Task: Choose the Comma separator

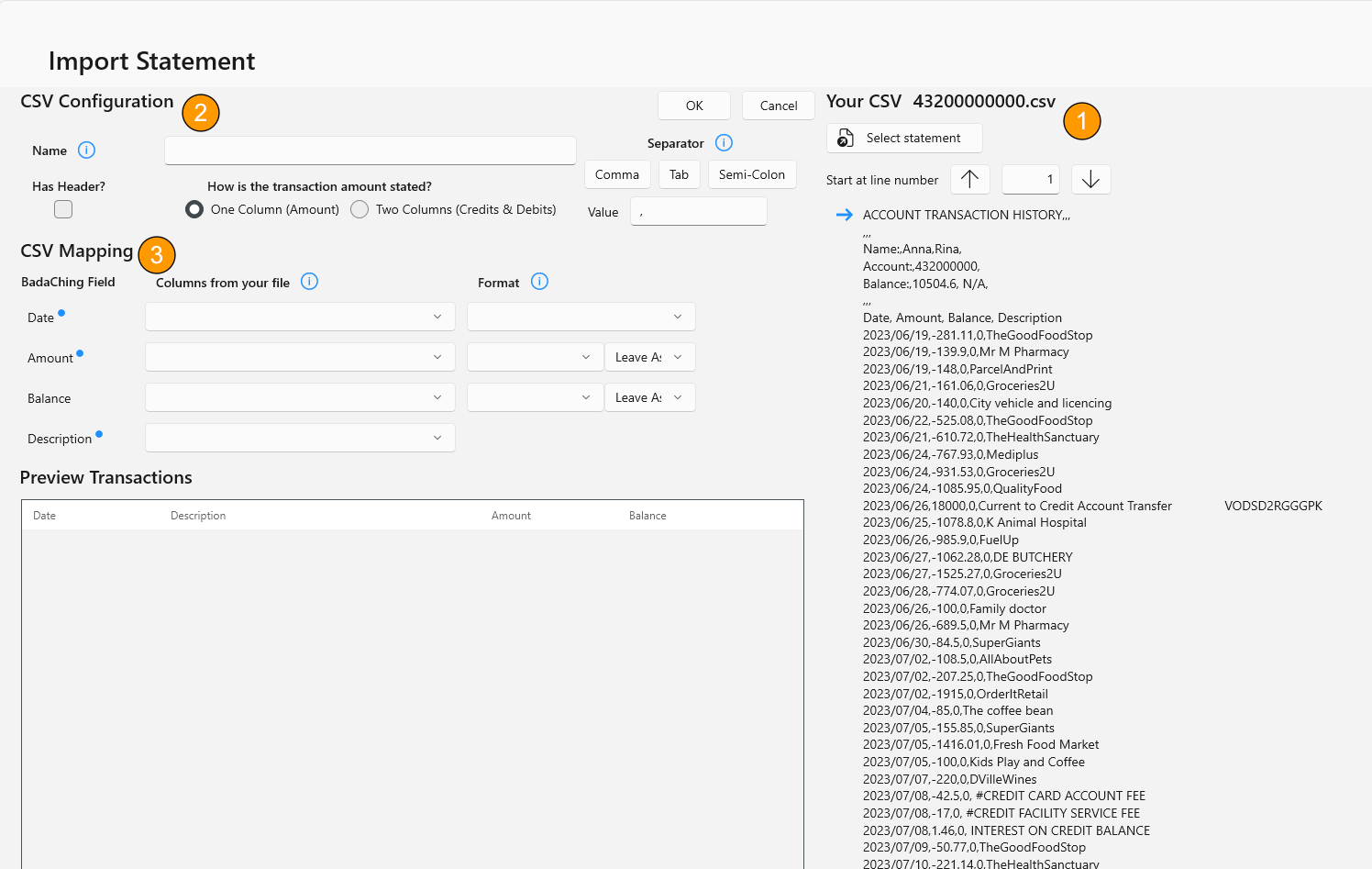Action: coord(617,174)
